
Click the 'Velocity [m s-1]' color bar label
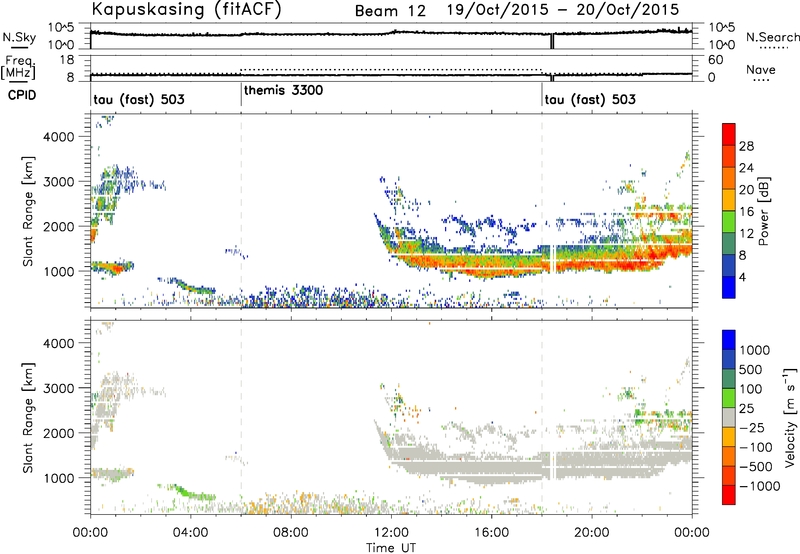pos(790,417)
